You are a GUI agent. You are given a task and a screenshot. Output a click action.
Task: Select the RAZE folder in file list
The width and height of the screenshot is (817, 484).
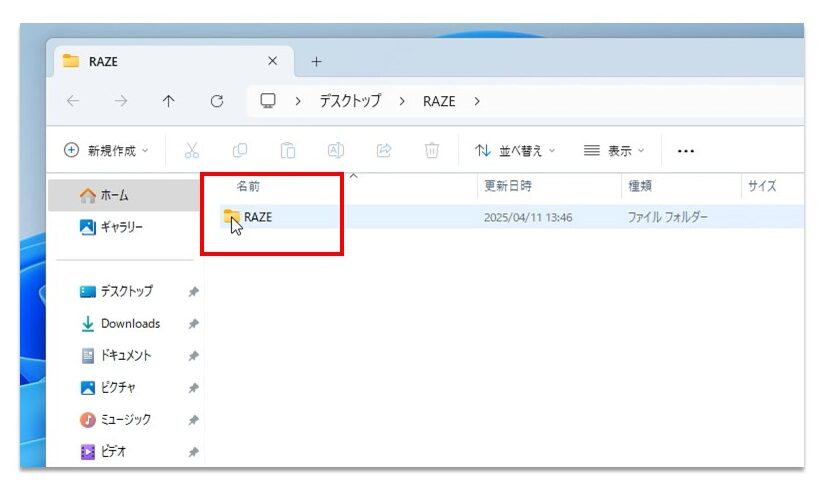pos(257,216)
